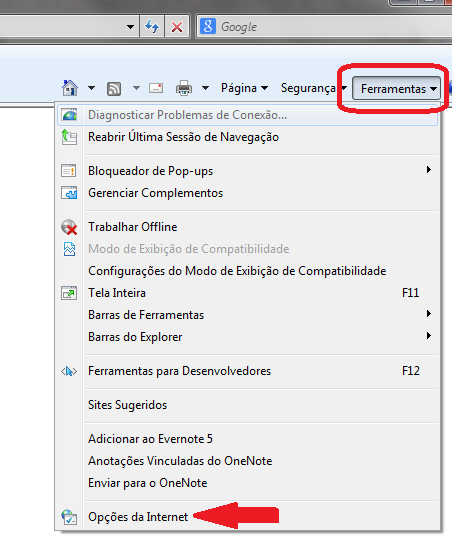This screenshot has width=452, height=543.
Task: Select Ferramentas para Desenvolvedores
Action: coord(248,371)
